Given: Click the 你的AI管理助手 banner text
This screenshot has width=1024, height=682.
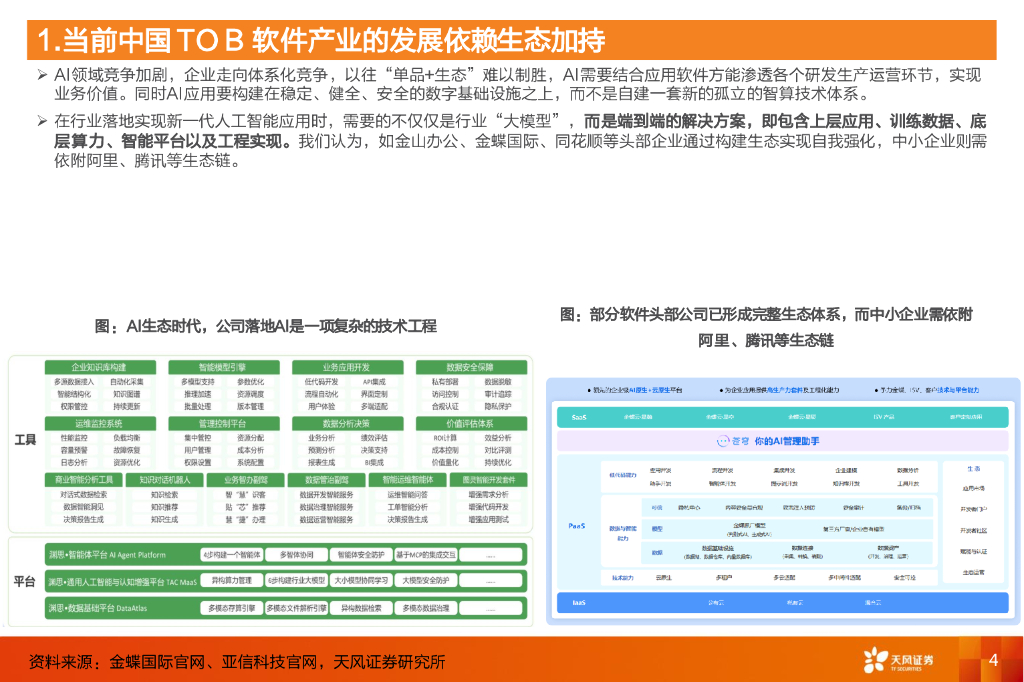Looking at the screenshot, I should click(786, 442).
